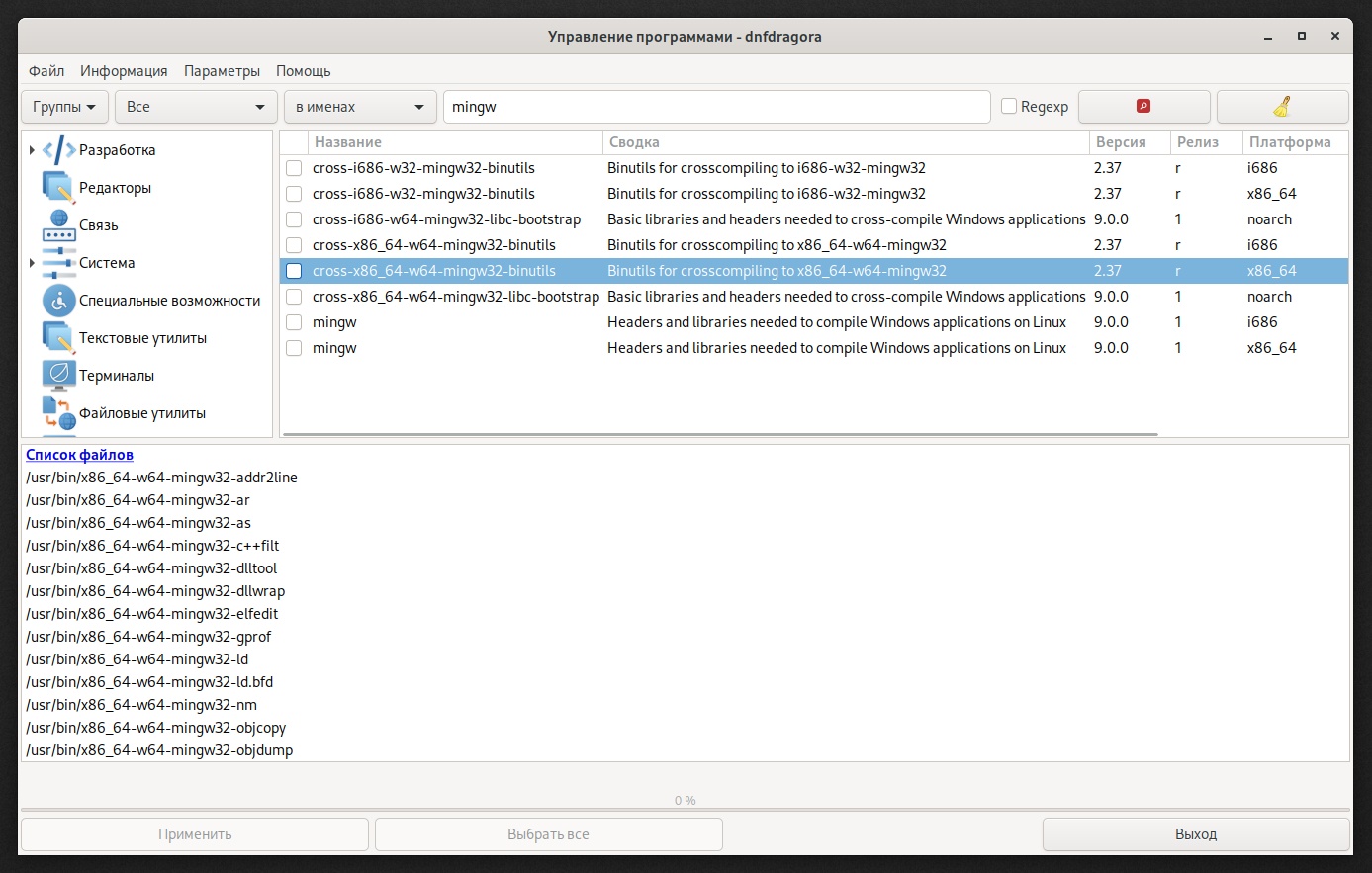Sort packages by Платформа column
Image resolution: width=1372 pixels, height=873 pixels.
click(1295, 142)
